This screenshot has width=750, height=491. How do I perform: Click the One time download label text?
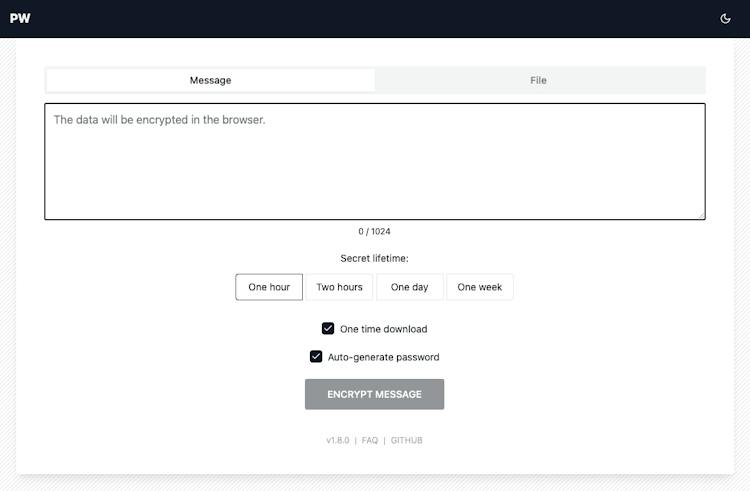(x=384, y=329)
